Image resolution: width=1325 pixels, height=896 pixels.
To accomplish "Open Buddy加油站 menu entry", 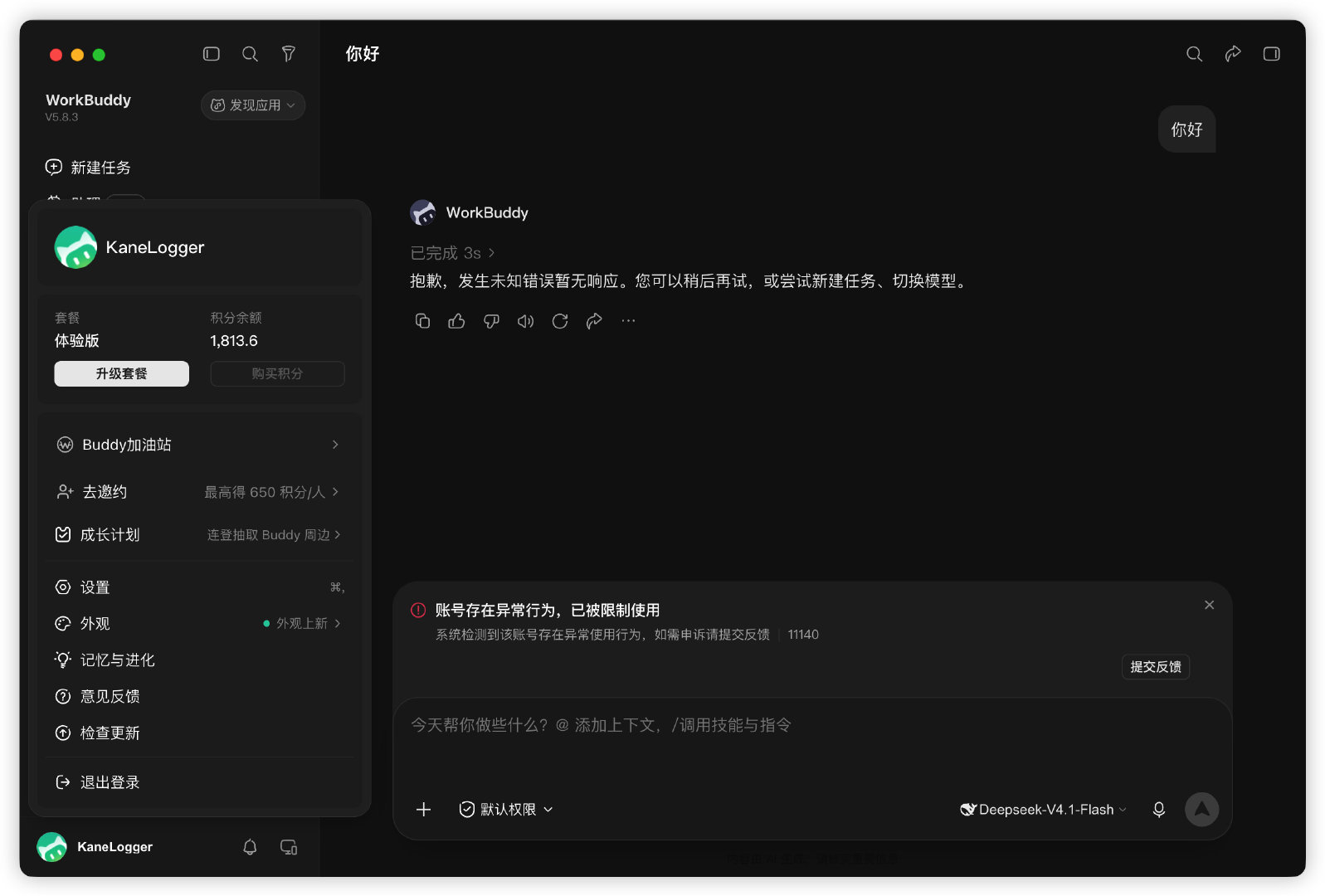I will [199, 445].
